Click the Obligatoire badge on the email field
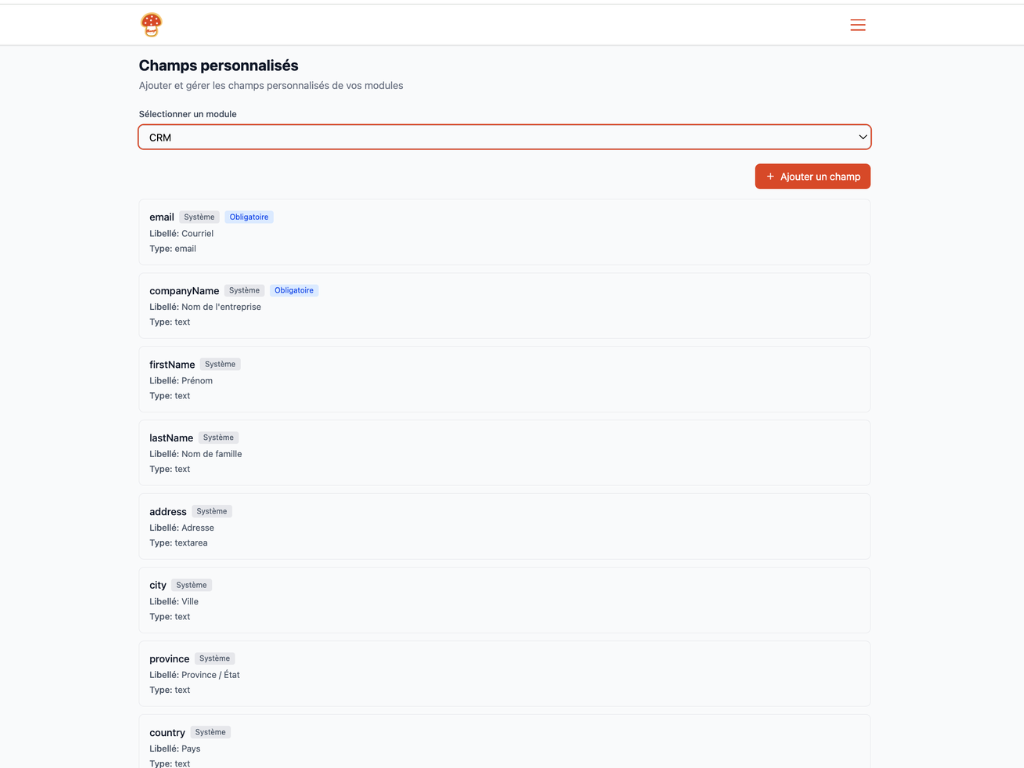The width and height of the screenshot is (1024, 768). [x=249, y=216]
